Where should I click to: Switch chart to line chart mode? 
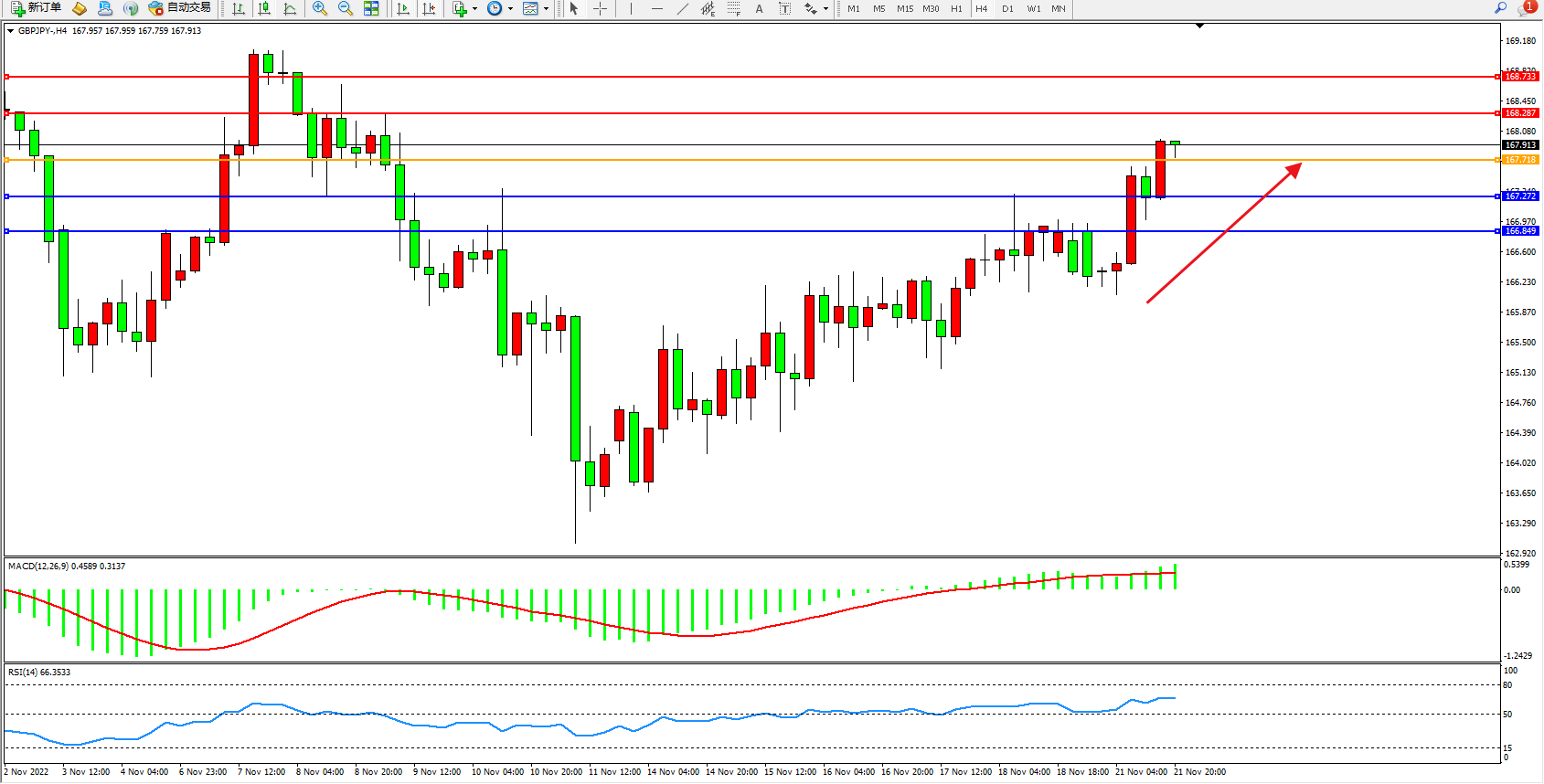290,8
